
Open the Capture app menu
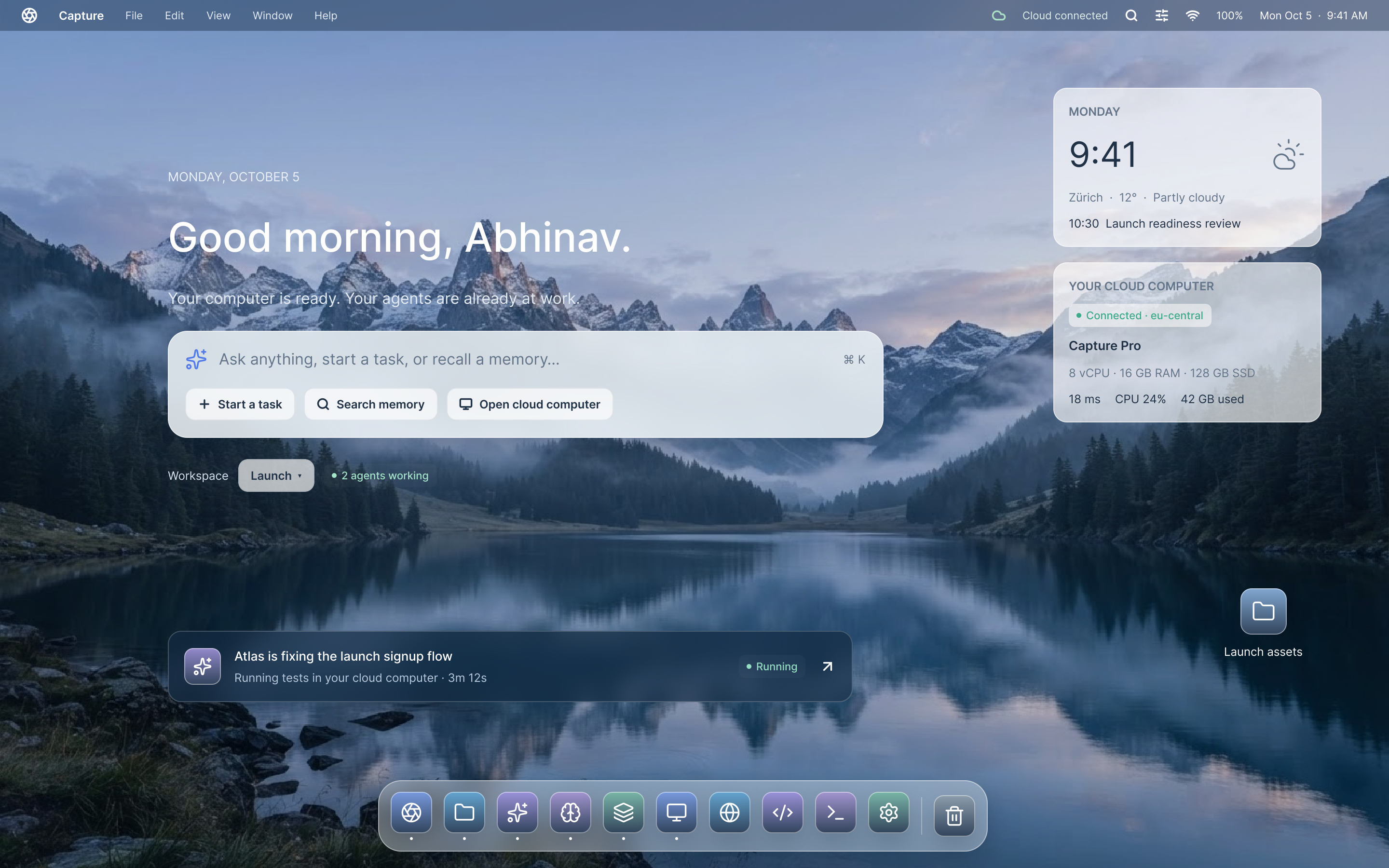(x=81, y=15)
